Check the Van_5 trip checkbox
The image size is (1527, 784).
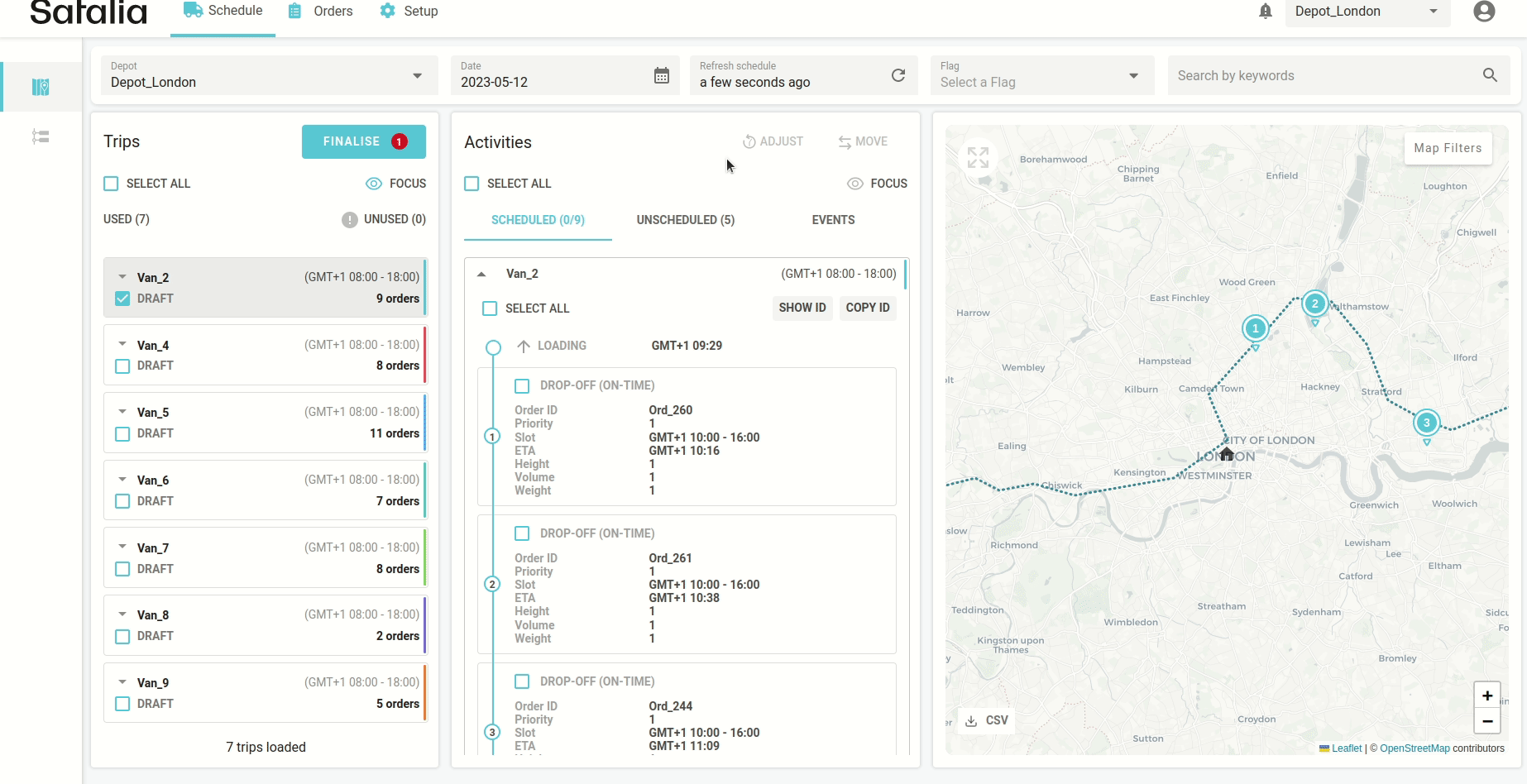pyautogui.click(x=122, y=433)
